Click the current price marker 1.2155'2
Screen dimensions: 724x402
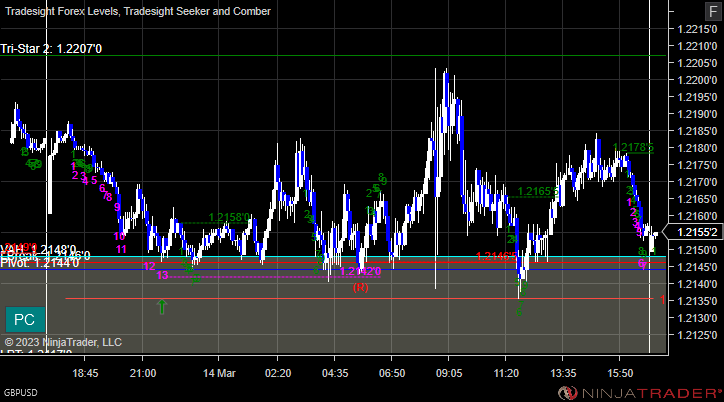[x=694, y=232]
